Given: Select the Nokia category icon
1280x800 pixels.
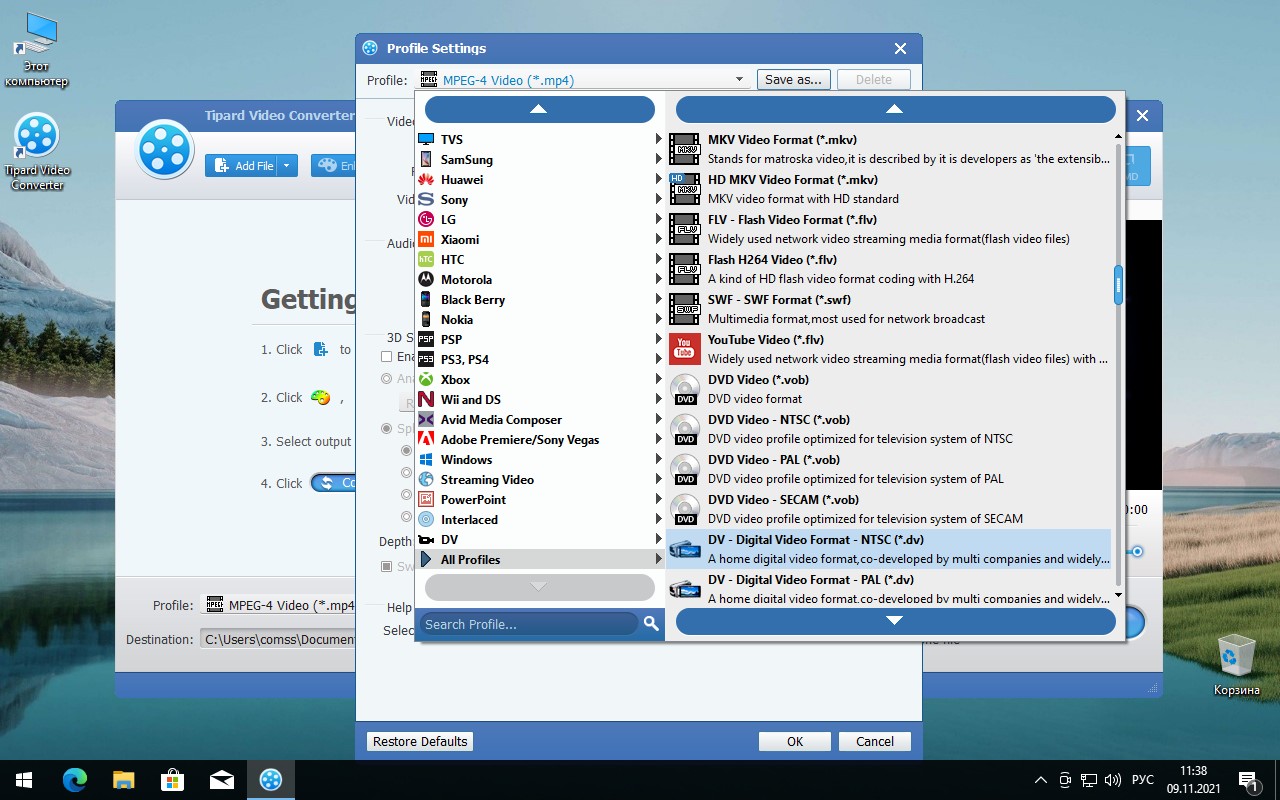Looking at the screenshot, I should click(426, 319).
